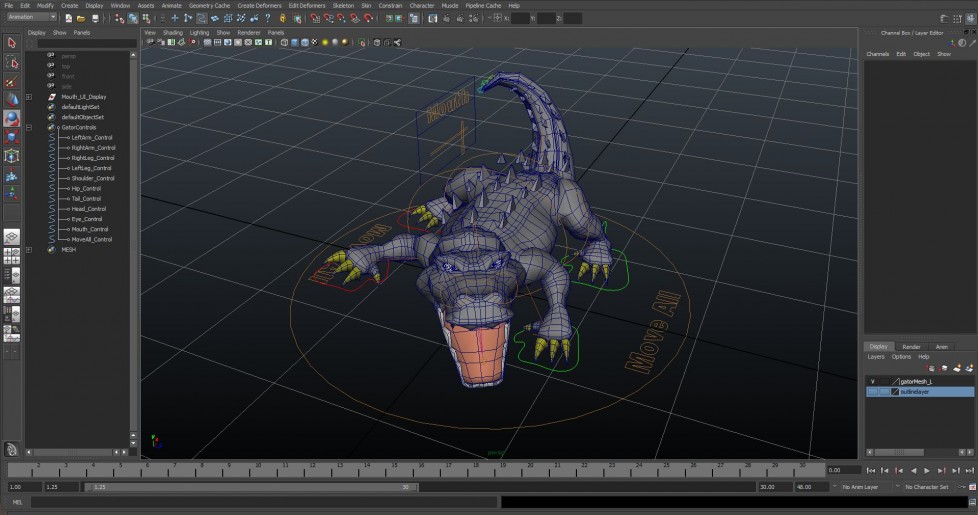Toggle visibility box of outlinelayer
Image resolution: width=978 pixels, height=515 pixels.
[x=873, y=392]
